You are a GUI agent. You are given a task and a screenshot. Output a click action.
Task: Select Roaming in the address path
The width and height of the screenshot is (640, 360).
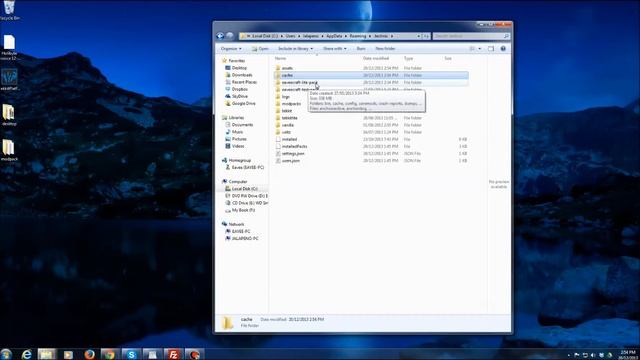[358, 36]
